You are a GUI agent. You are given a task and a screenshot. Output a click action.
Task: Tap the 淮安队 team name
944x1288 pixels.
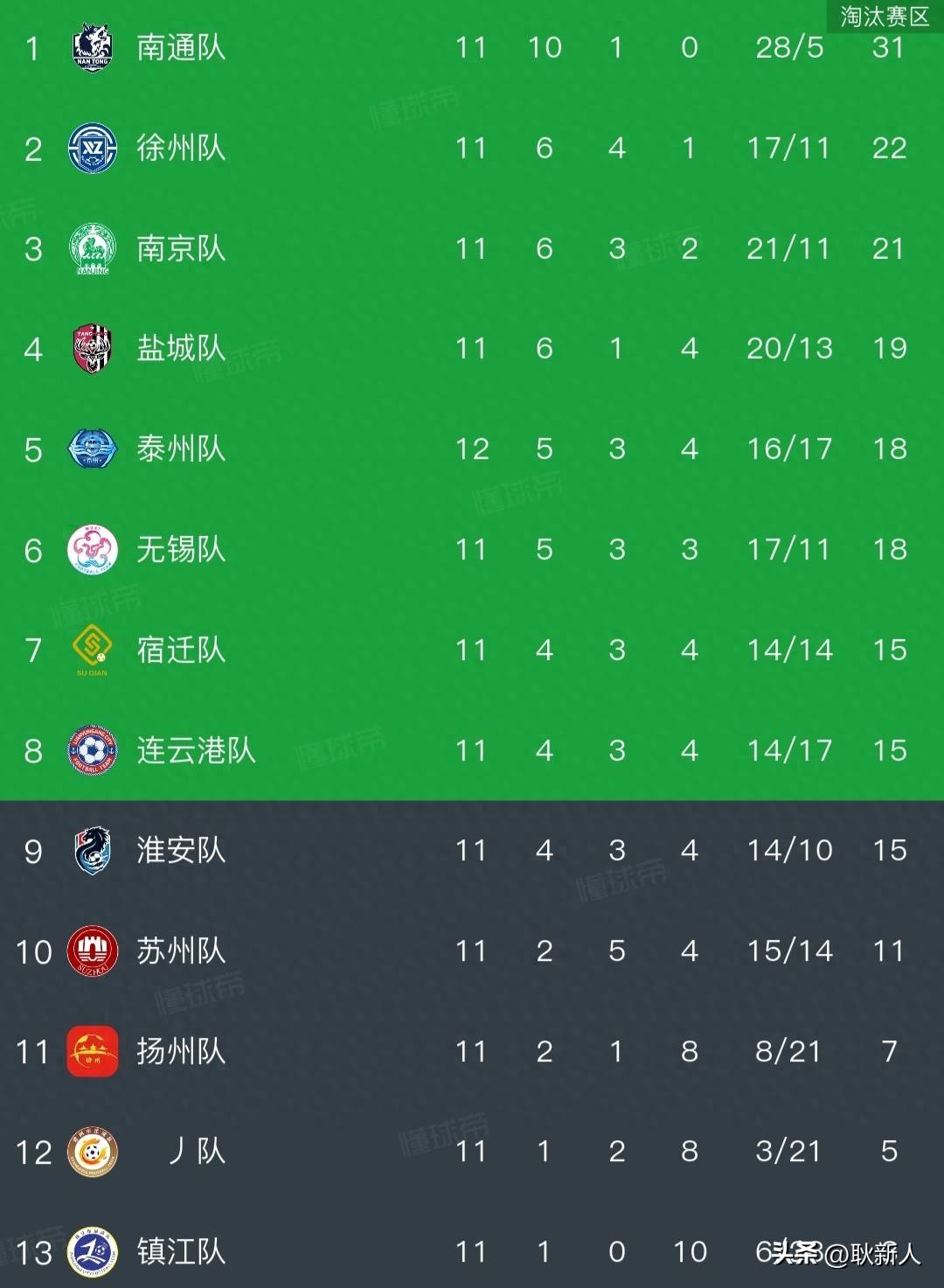pyautogui.click(x=181, y=851)
